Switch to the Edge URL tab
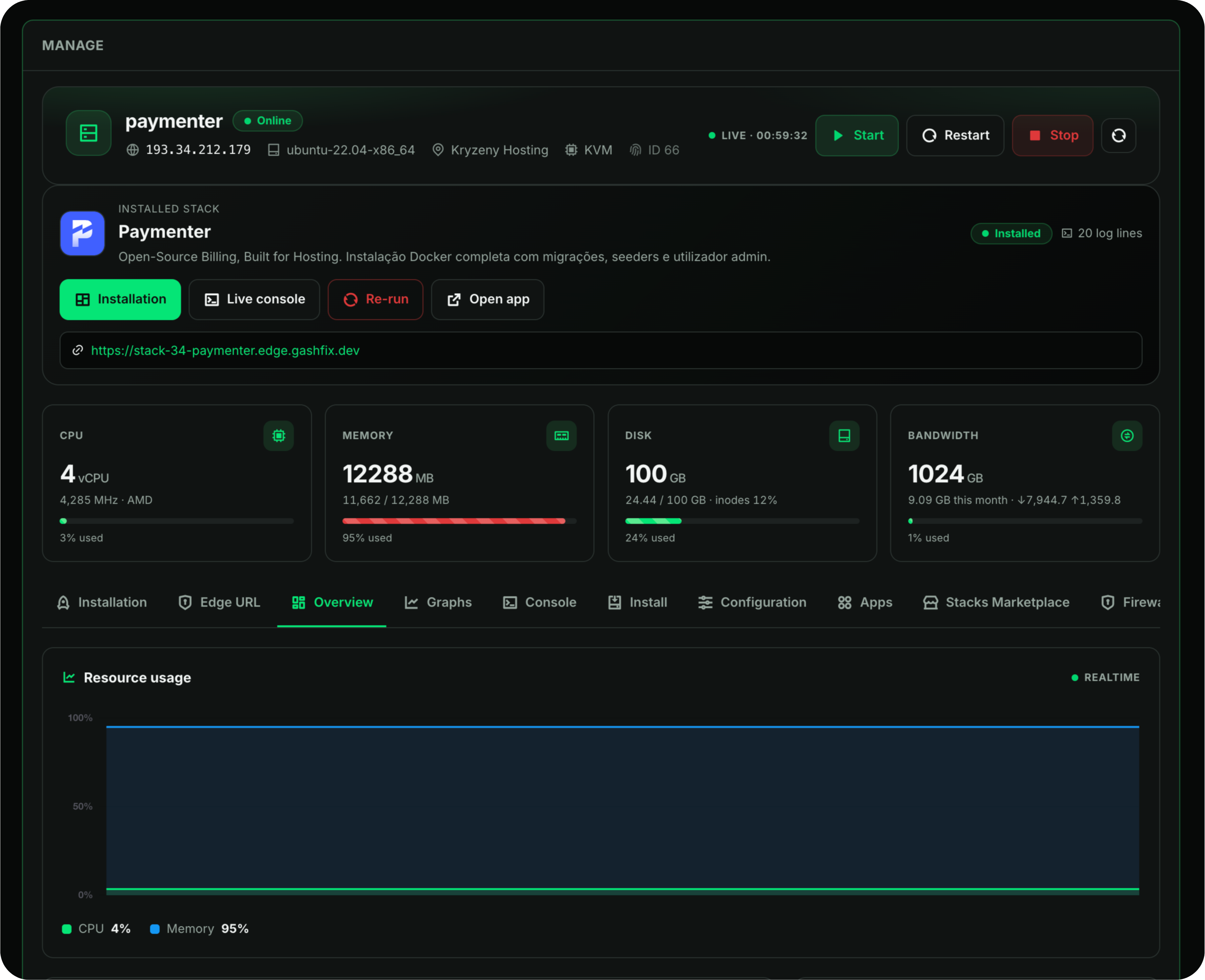 click(x=219, y=603)
